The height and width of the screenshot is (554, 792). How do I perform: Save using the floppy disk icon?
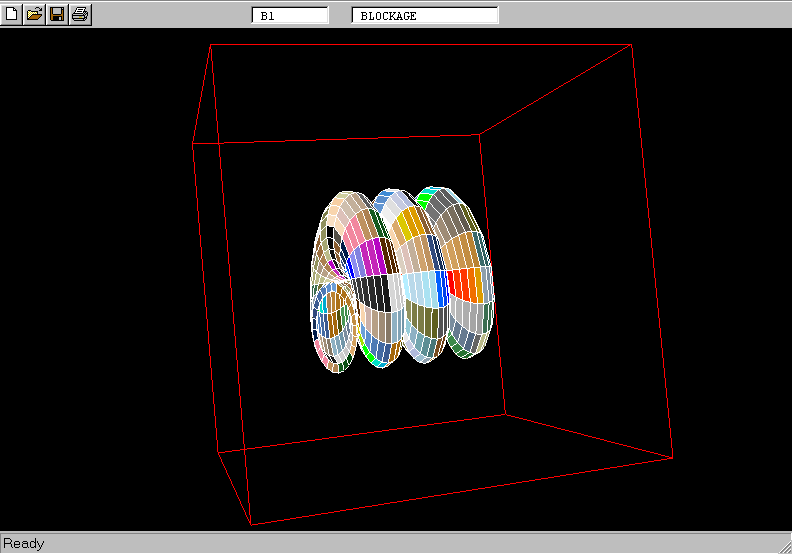click(57, 14)
